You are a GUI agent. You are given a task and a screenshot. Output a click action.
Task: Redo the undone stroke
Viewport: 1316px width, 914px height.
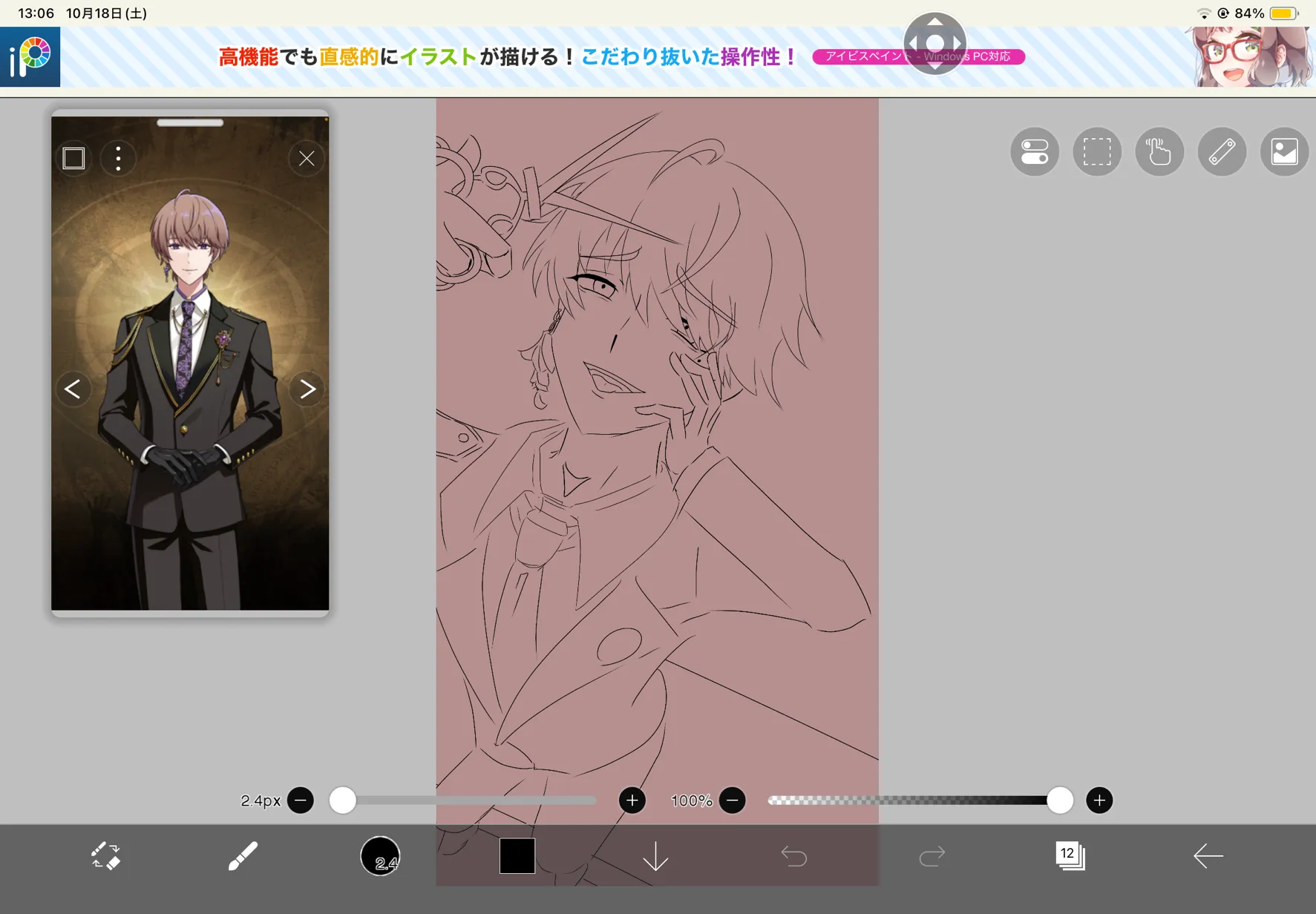[x=932, y=857]
